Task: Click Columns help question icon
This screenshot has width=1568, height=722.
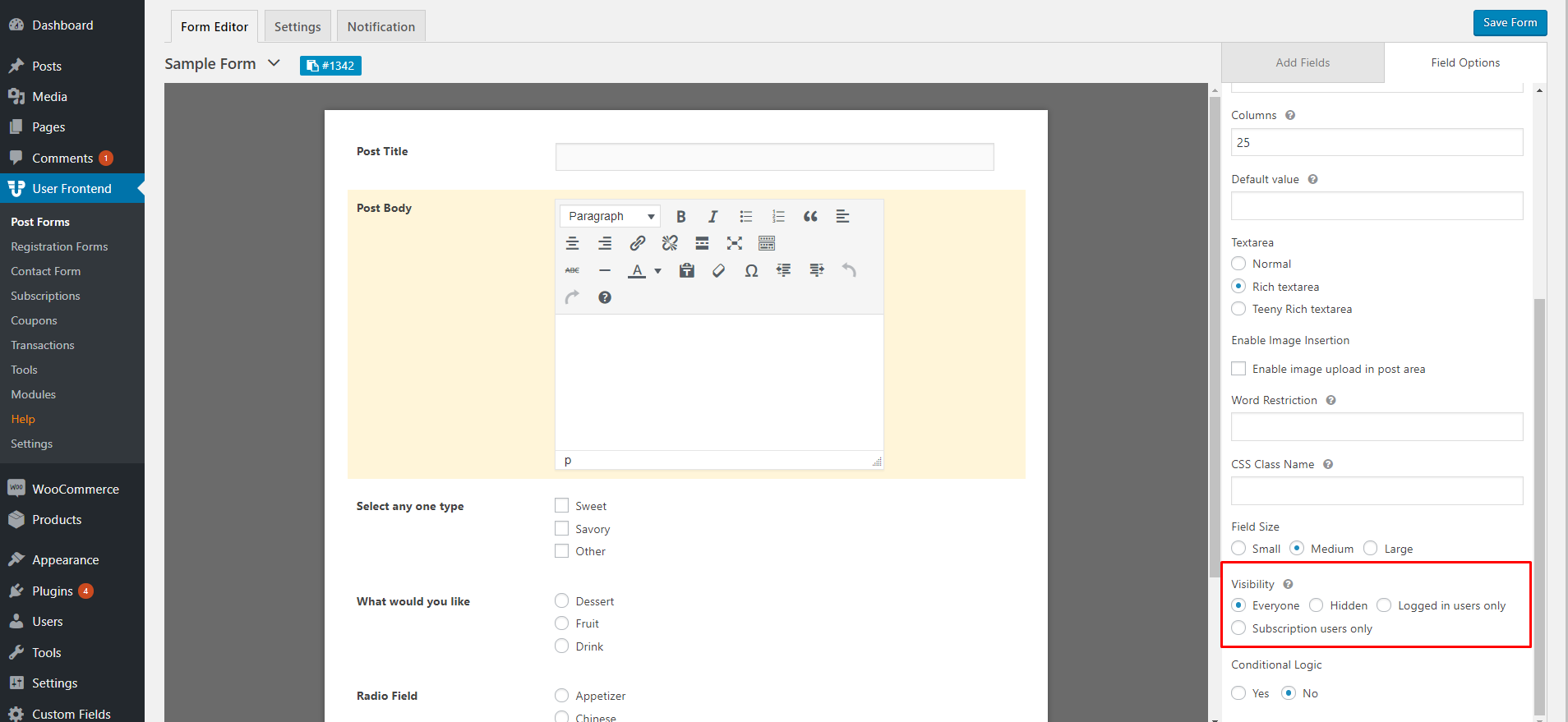Action: pyautogui.click(x=1290, y=115)
